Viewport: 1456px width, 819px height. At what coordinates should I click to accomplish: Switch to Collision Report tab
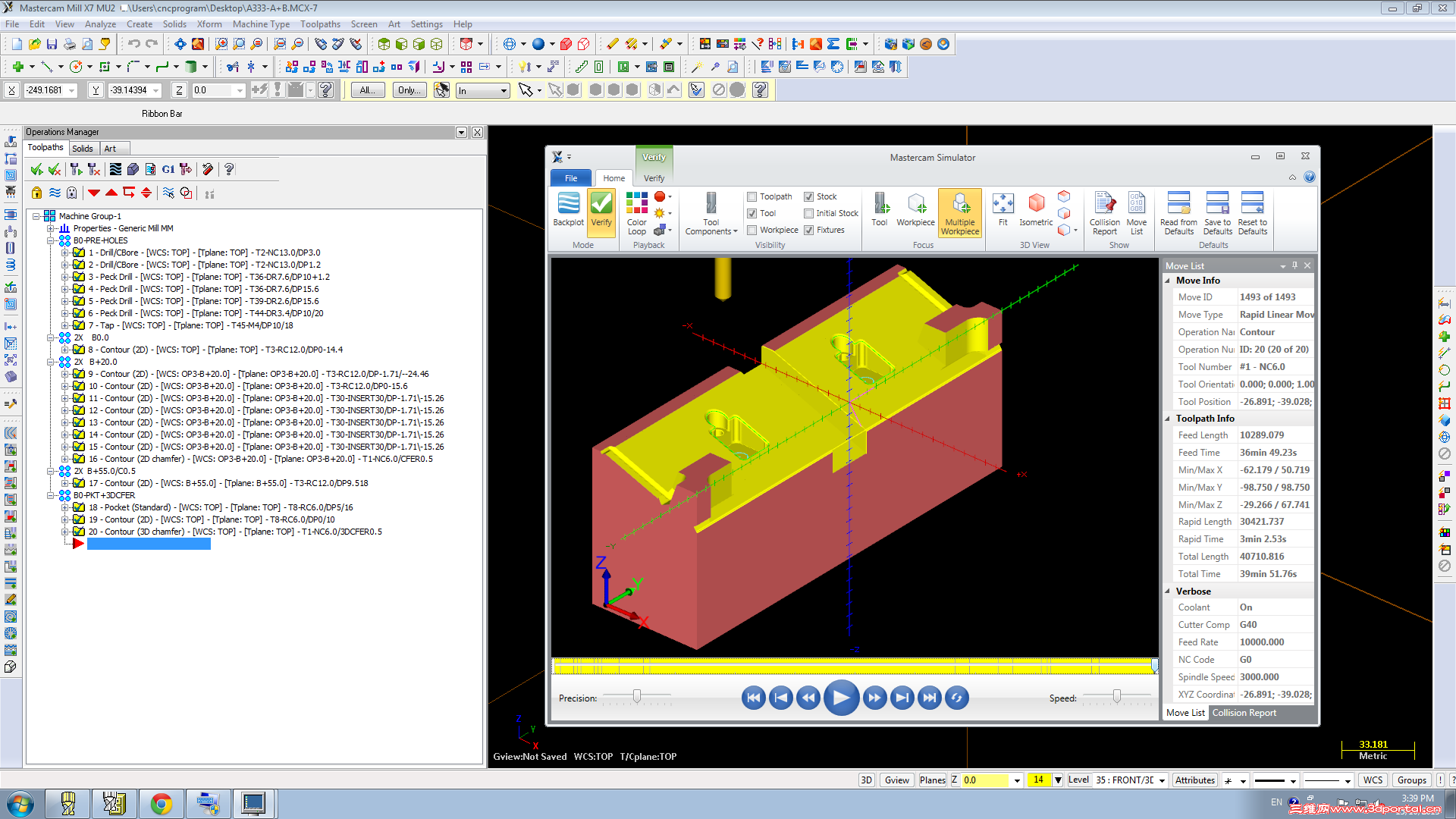pyautogui.click(x=1244, y=713)
